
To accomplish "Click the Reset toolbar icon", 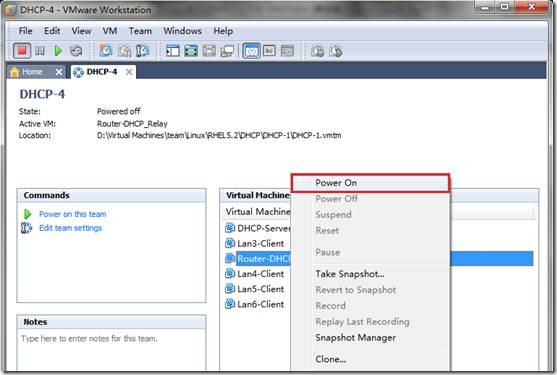I will click(76, 51).
